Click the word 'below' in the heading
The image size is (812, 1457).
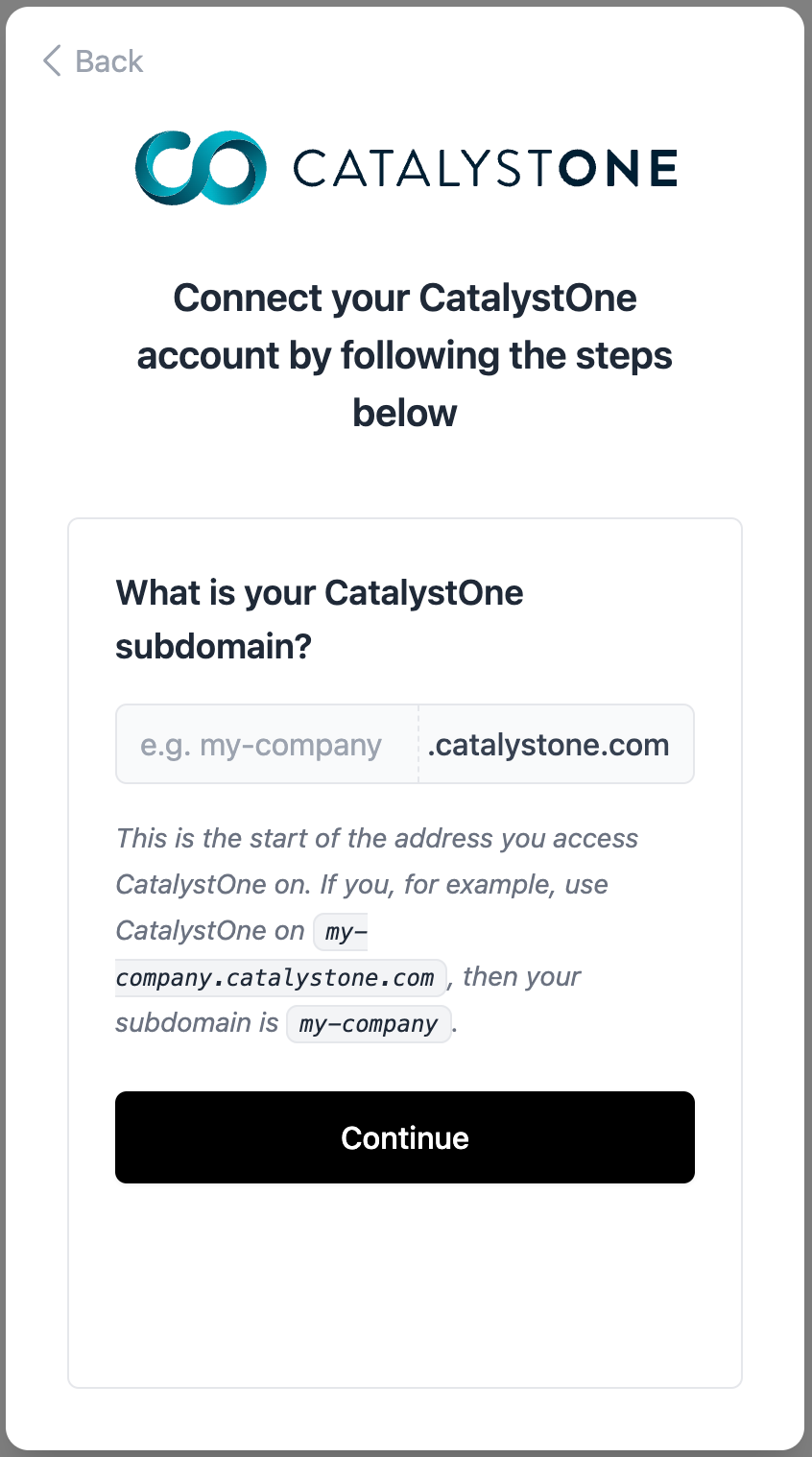pos(405,413)
